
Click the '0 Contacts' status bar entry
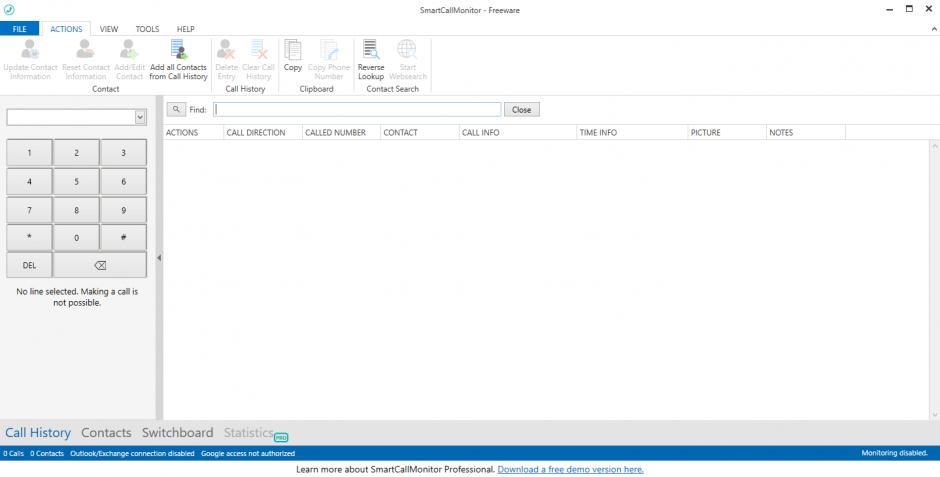(47, 453)
